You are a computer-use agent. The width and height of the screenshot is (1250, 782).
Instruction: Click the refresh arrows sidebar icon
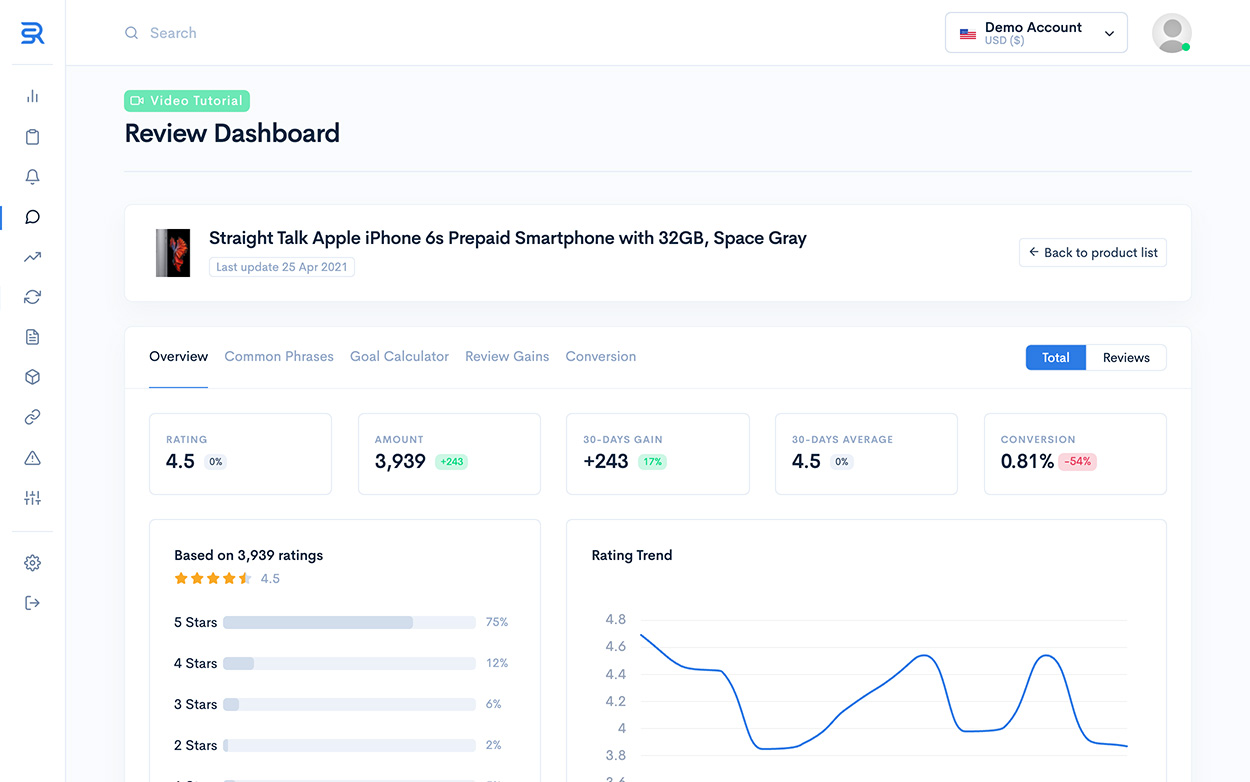[33, 297]
